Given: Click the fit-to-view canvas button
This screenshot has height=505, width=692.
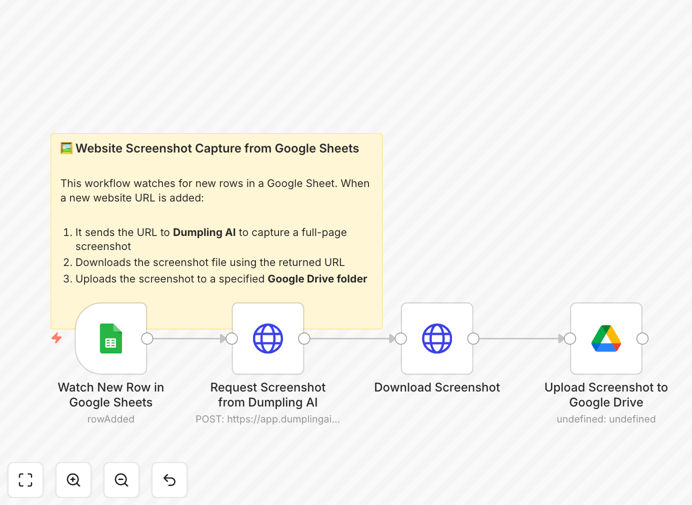Looking at the screenshot, I should click(x=26, y=480).
